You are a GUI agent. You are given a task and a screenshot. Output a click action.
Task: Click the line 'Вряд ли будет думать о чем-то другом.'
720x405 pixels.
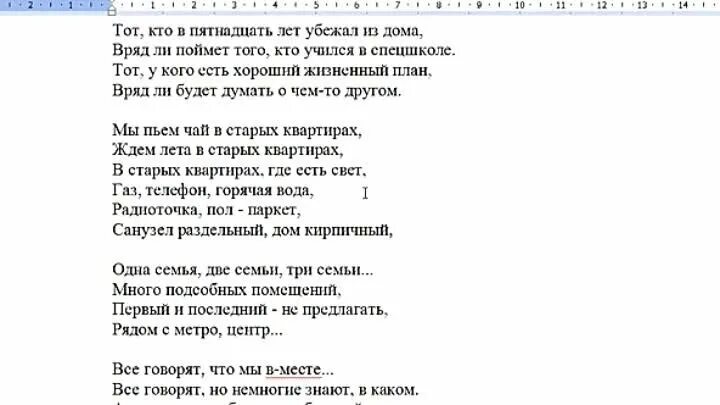257,91
